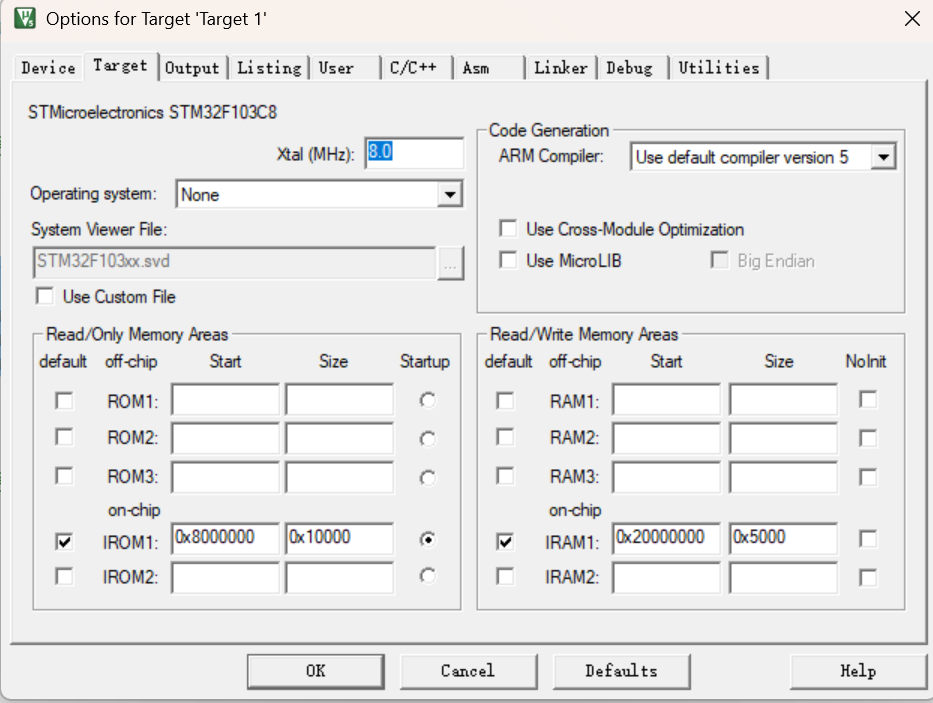The image size is (933, 703).
Task: Click the RAM2 Size field
Action: pos(784,438)
